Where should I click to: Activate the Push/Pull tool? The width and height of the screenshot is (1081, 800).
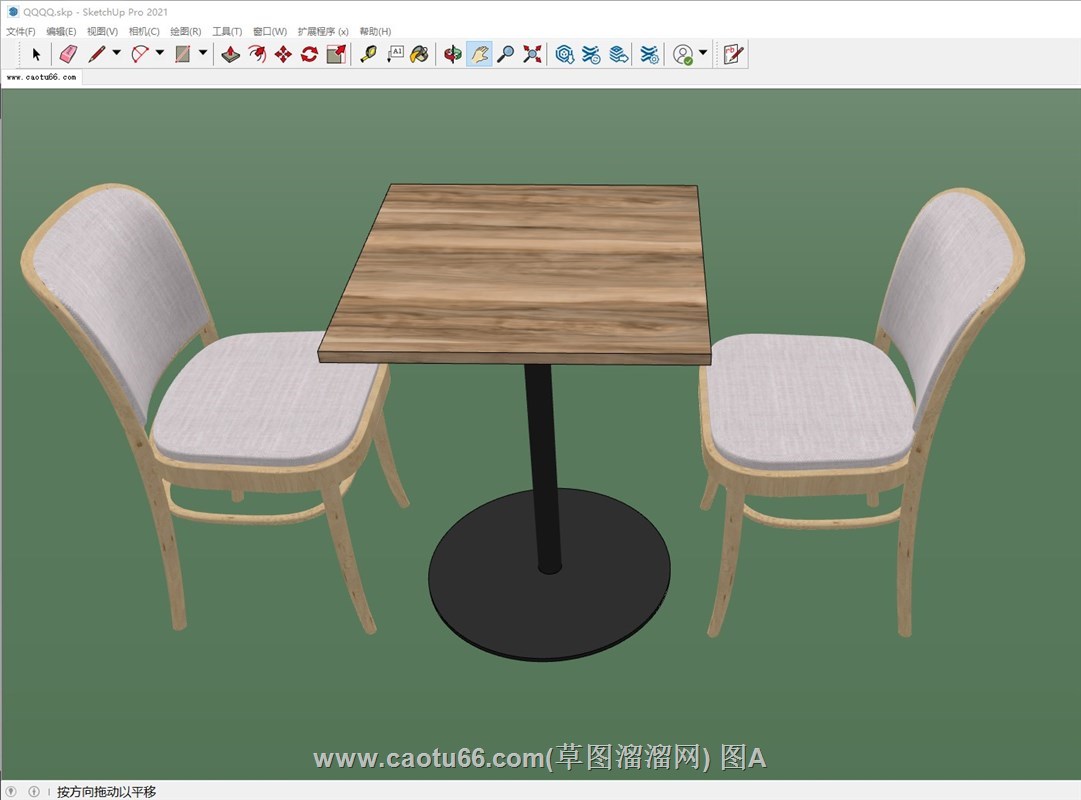[x=230, y=54]
